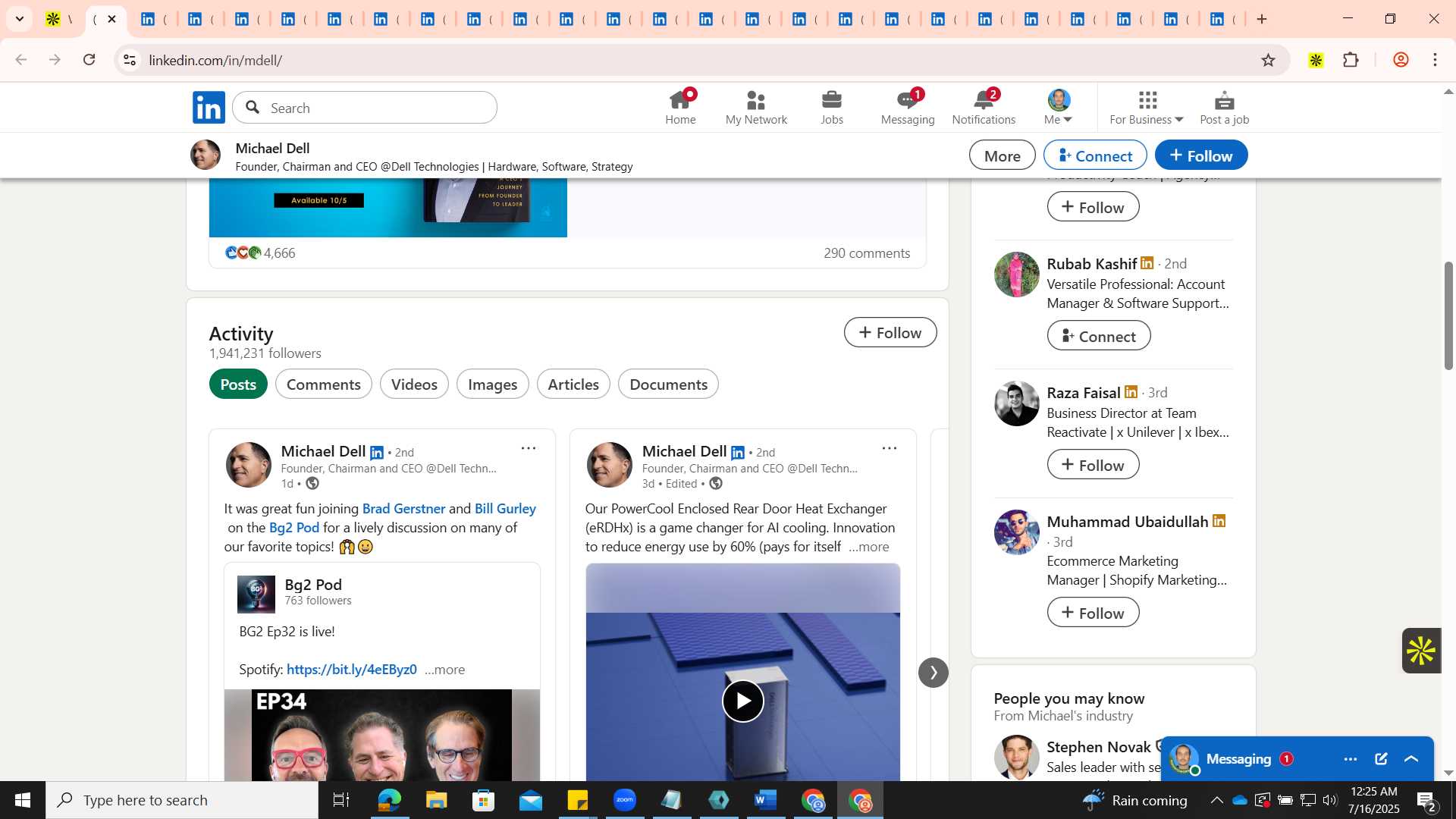Open Word from taskbar
The image size is (1456, 819).
point(766,800)
